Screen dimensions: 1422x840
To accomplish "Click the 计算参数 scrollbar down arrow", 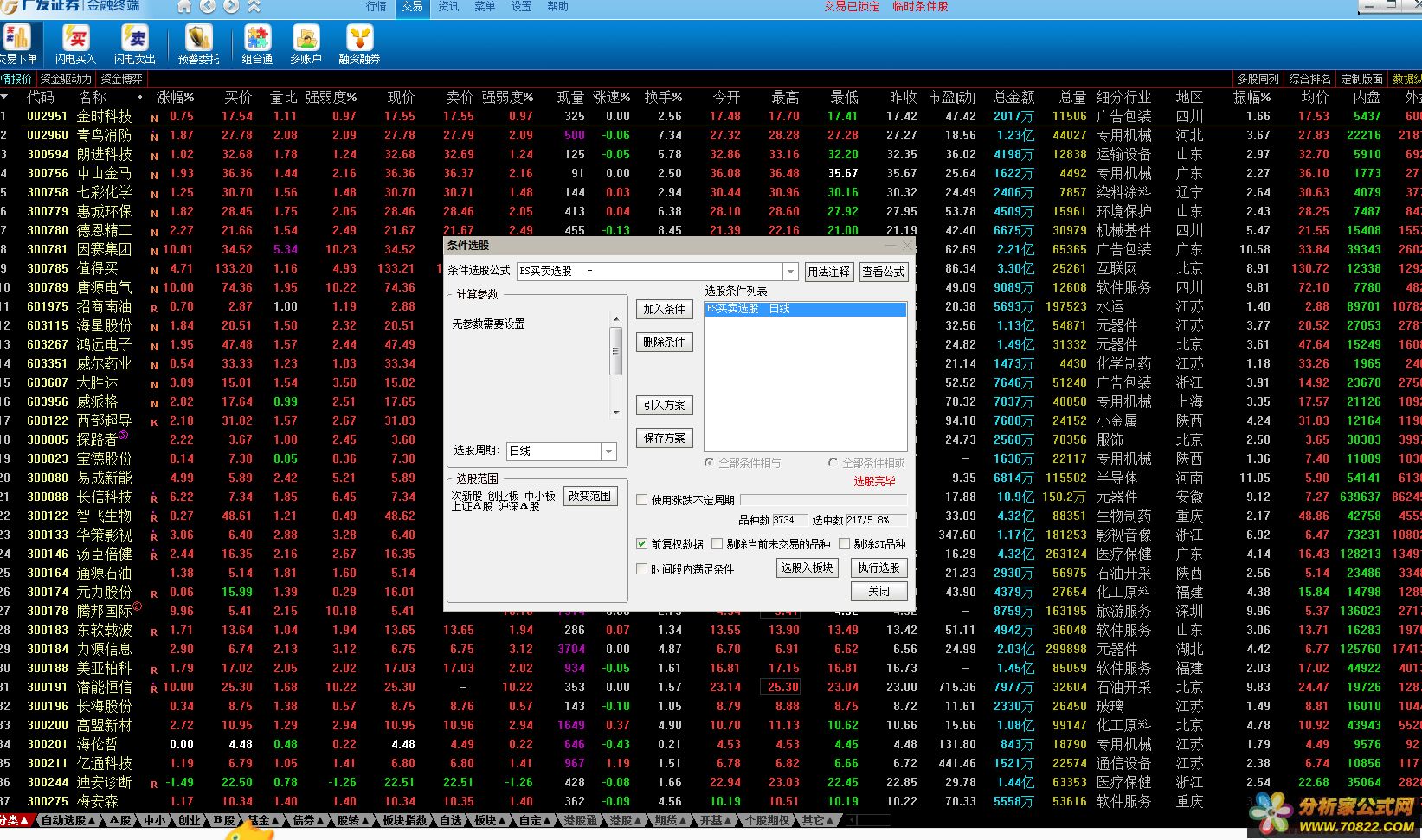I will [x=615, y=413].
